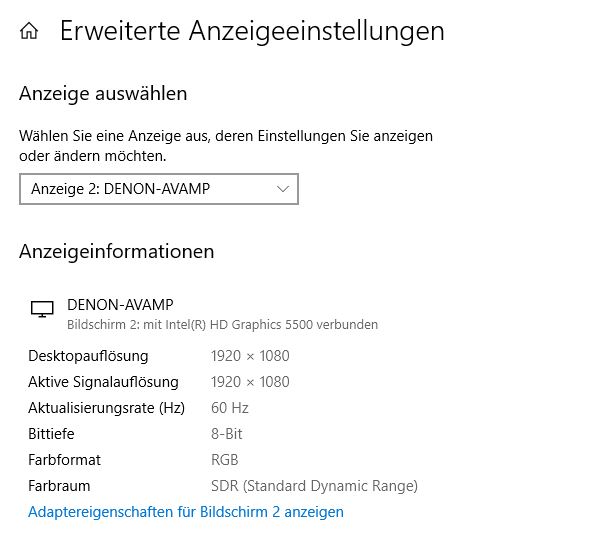Click the Anzeige auswählen heading
Screen dimensions: 591x537
click(x=103, y=93)
